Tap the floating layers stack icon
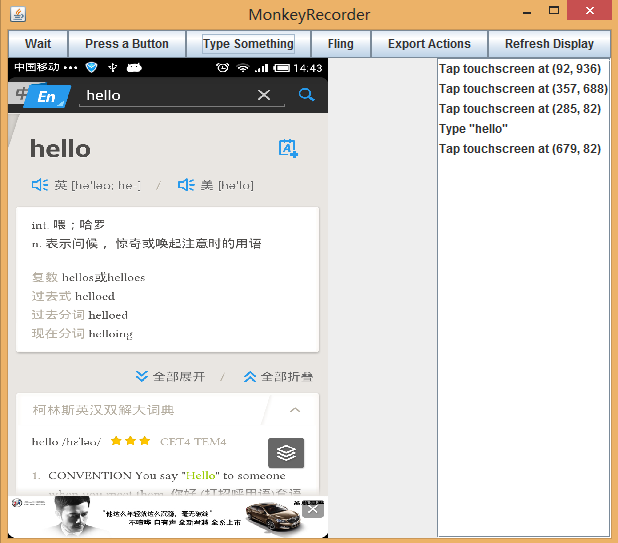This screenshot has height=543, width=618. pyautogui.click(x=286, y=453)
